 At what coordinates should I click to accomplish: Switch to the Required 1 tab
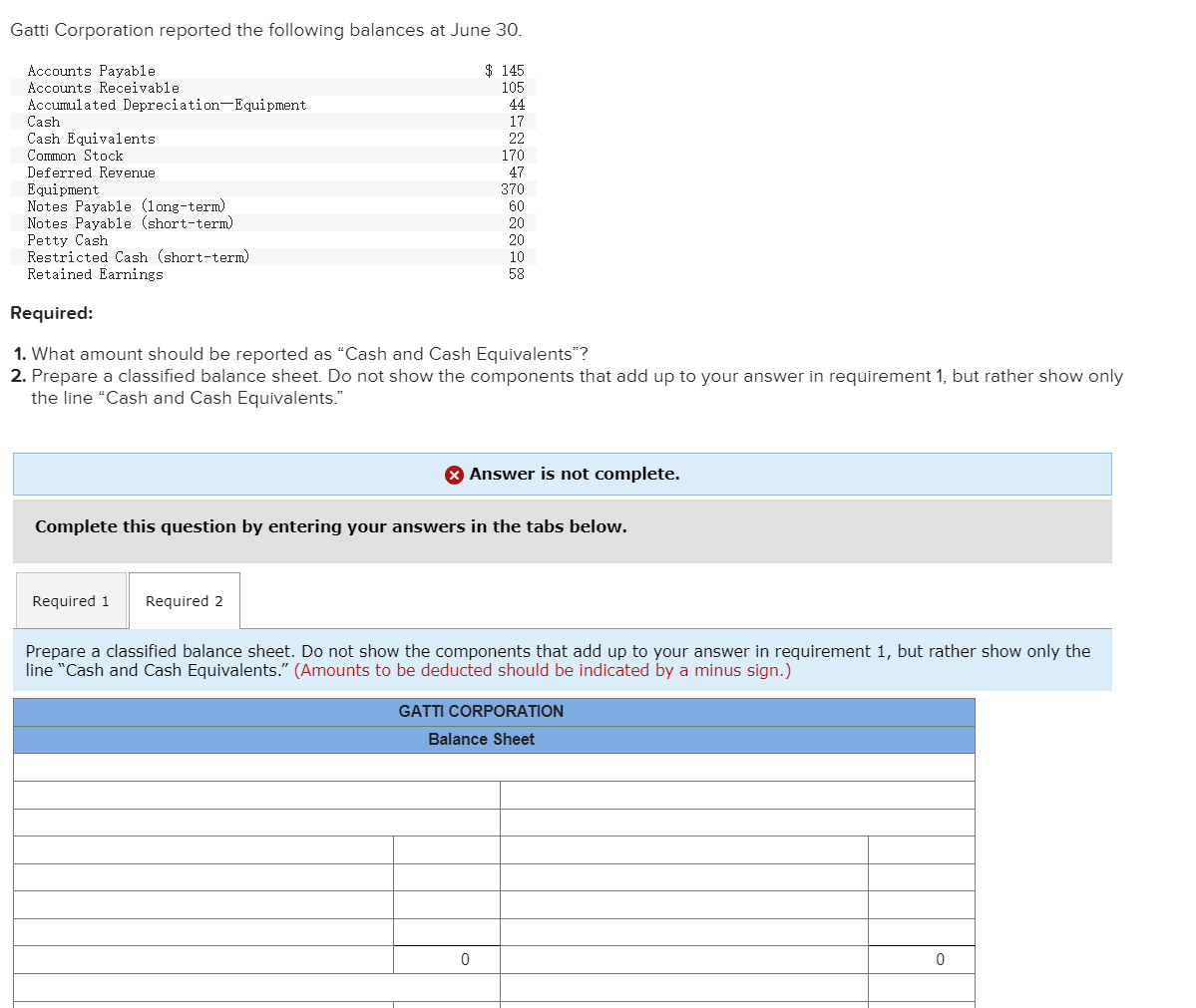[x=70, y=601]
